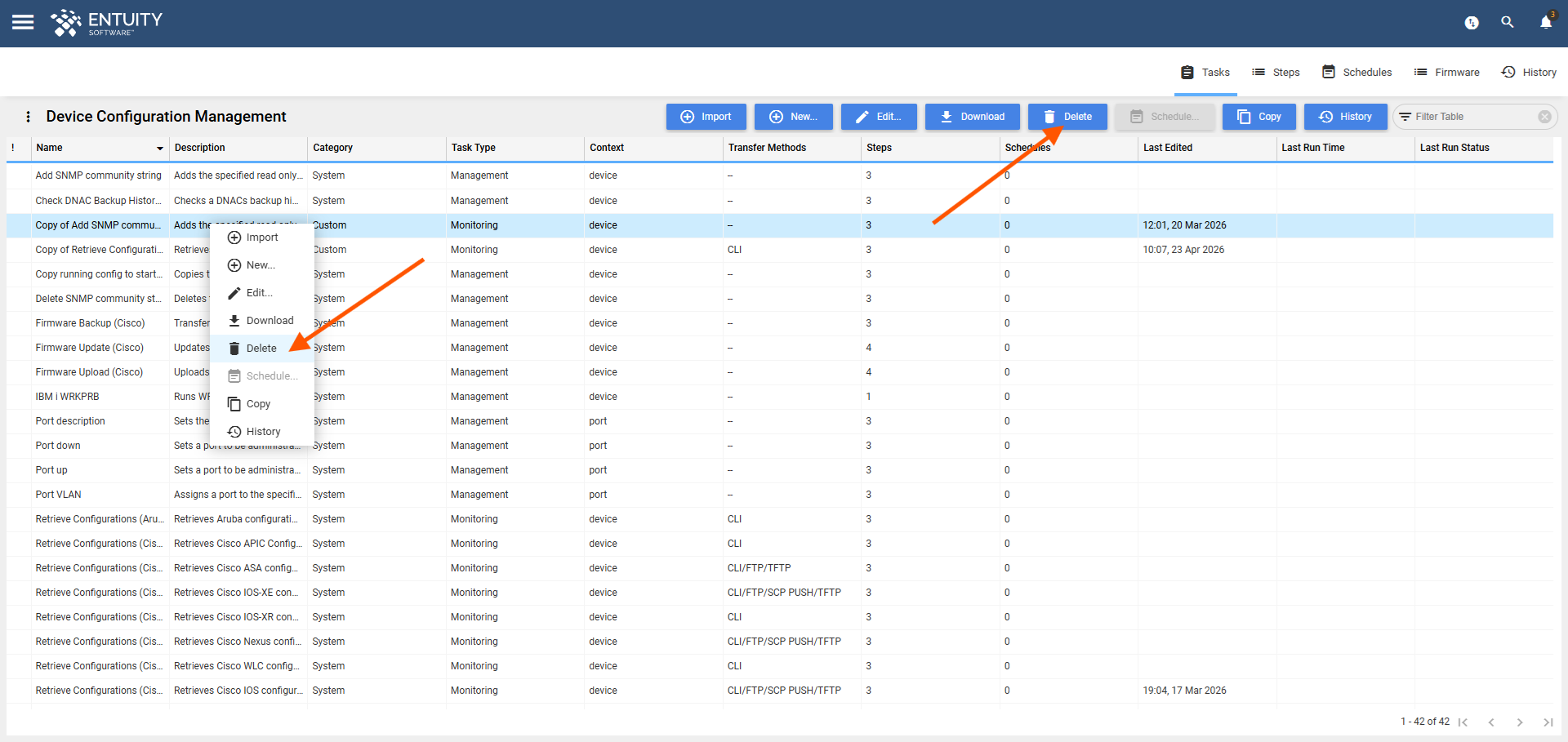Choose Download from the context menu

tap(262, 321)
